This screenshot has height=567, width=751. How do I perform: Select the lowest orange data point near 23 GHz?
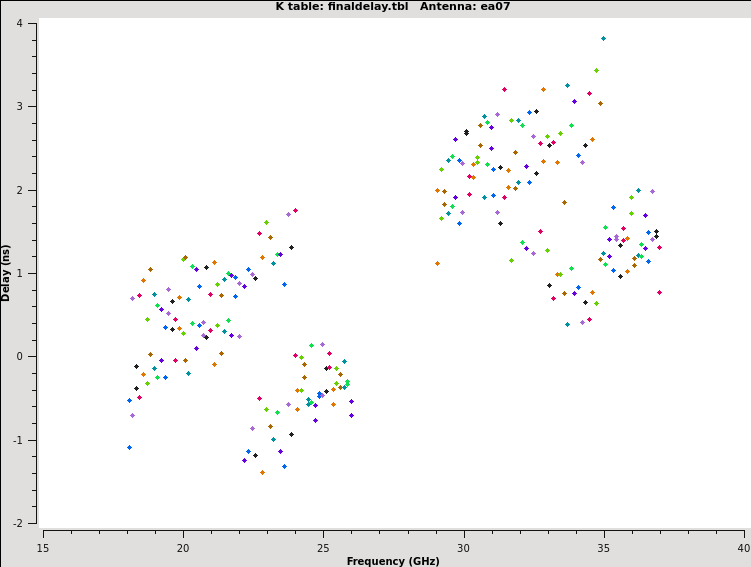coord(263,472)
